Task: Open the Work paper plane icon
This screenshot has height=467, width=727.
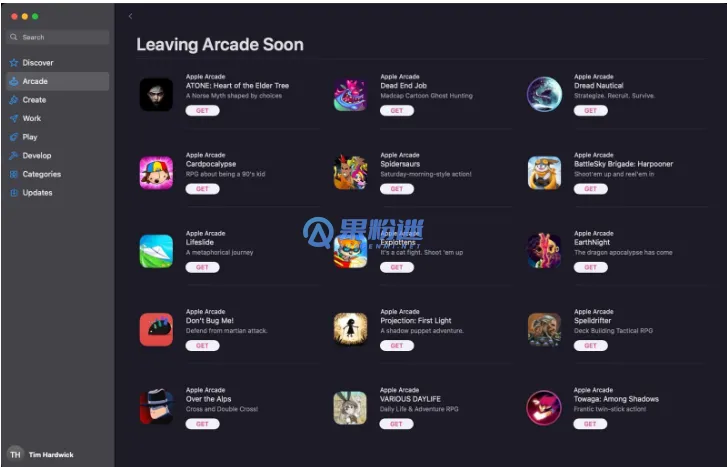Action: (x=14, y=118)
